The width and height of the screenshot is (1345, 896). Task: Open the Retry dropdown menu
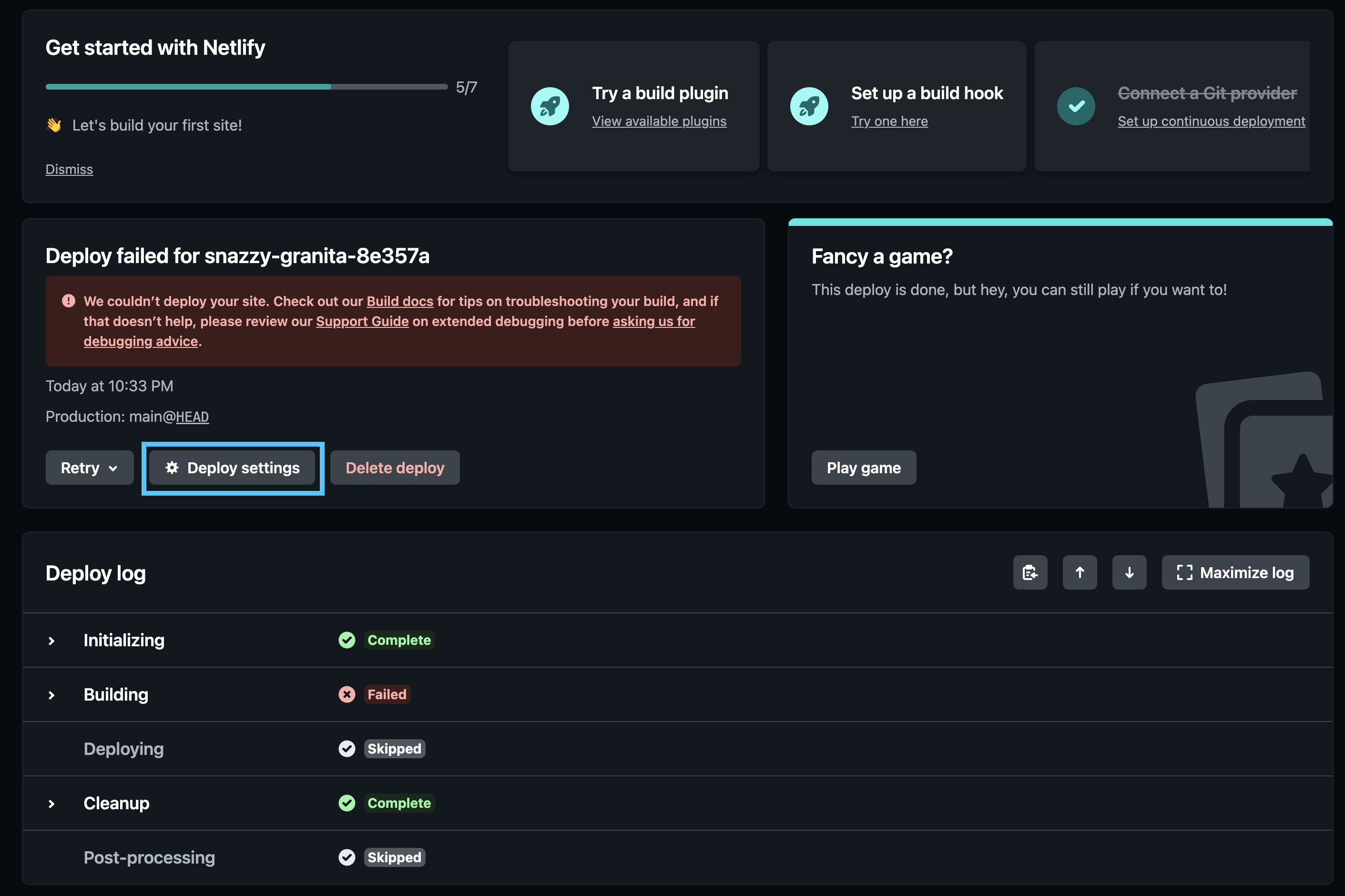click(x=90, y=468)
